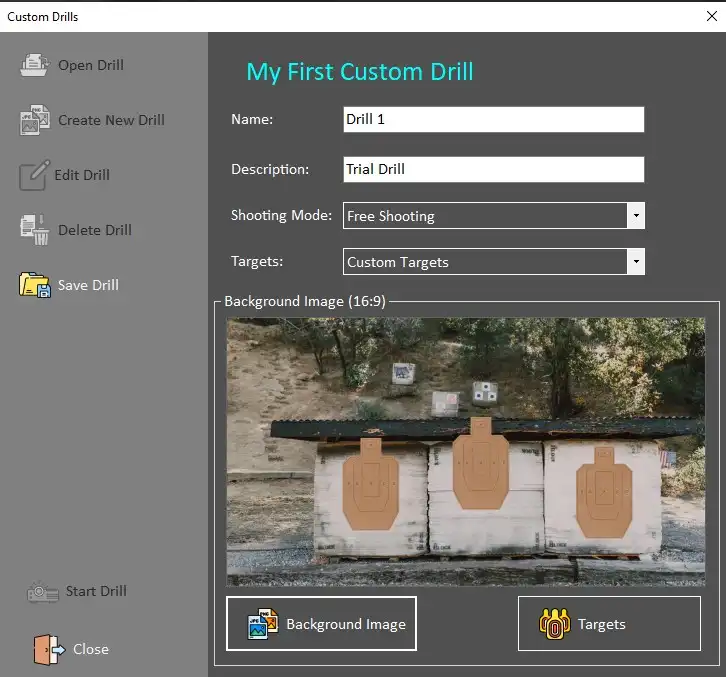Open the Free Shooting combo box
This screenshot has width=726, height=677.
[x=484, y=216]
